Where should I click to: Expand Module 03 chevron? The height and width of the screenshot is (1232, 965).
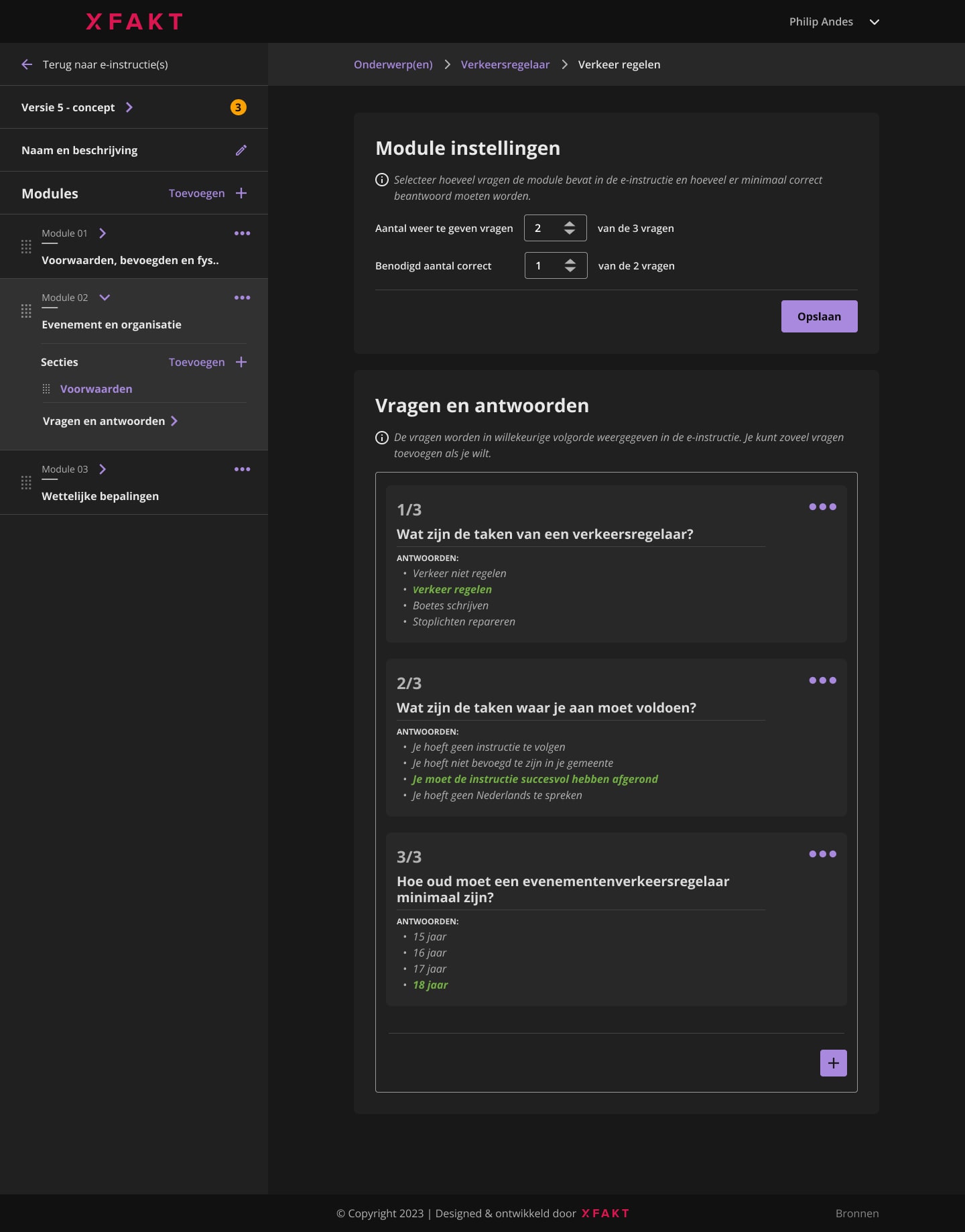click(103, 469)
